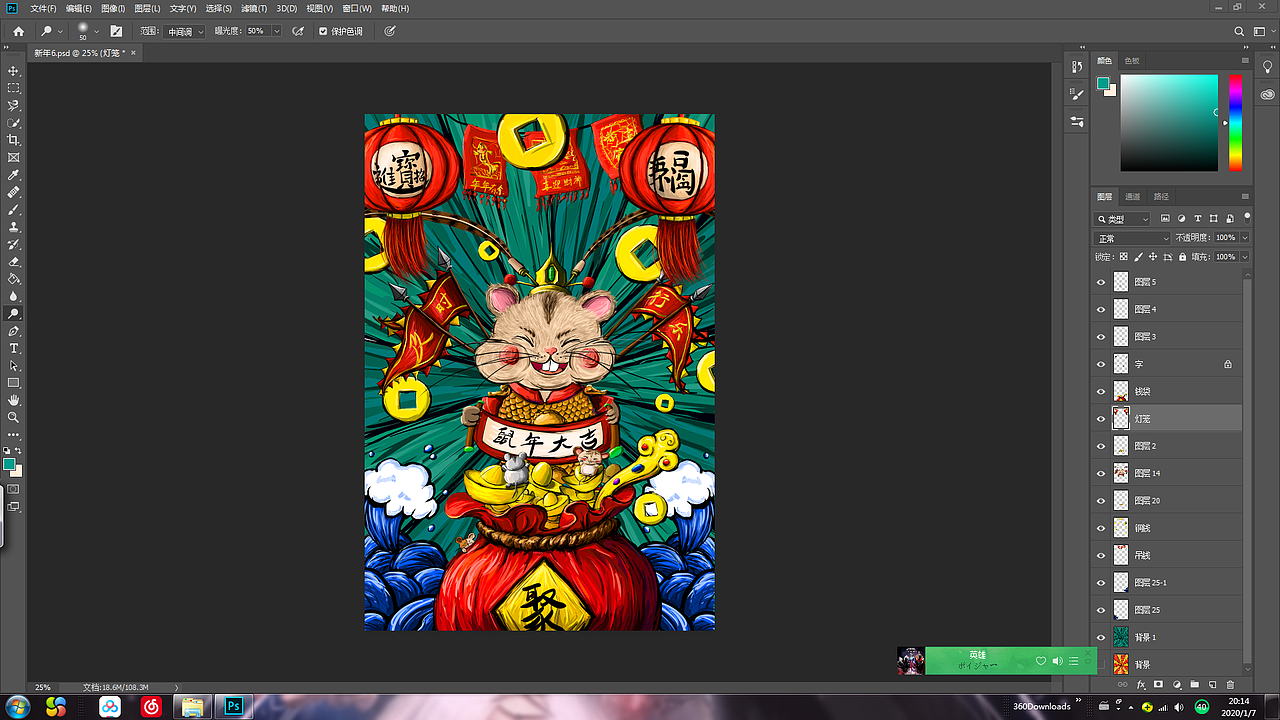Click the foreground color swatch in toolbox
The height and width of the screenshot is (720, 1280).
pyautogui.click(x=9, y=465)
